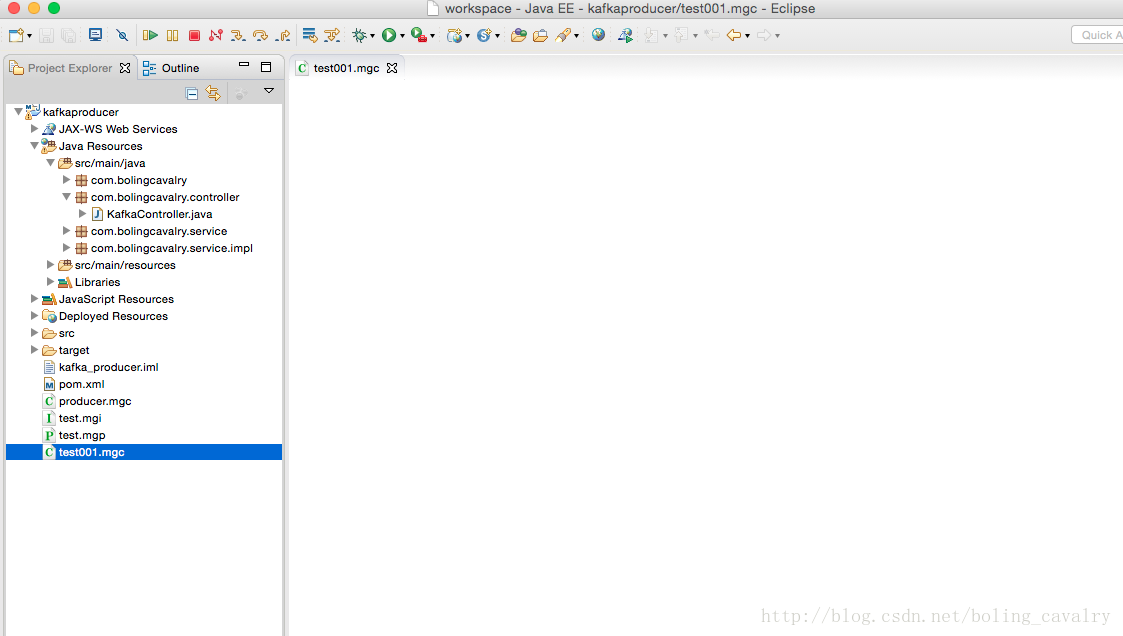
Task: Expand com.bolingcavalry package
Action: [x=66, y=180]
